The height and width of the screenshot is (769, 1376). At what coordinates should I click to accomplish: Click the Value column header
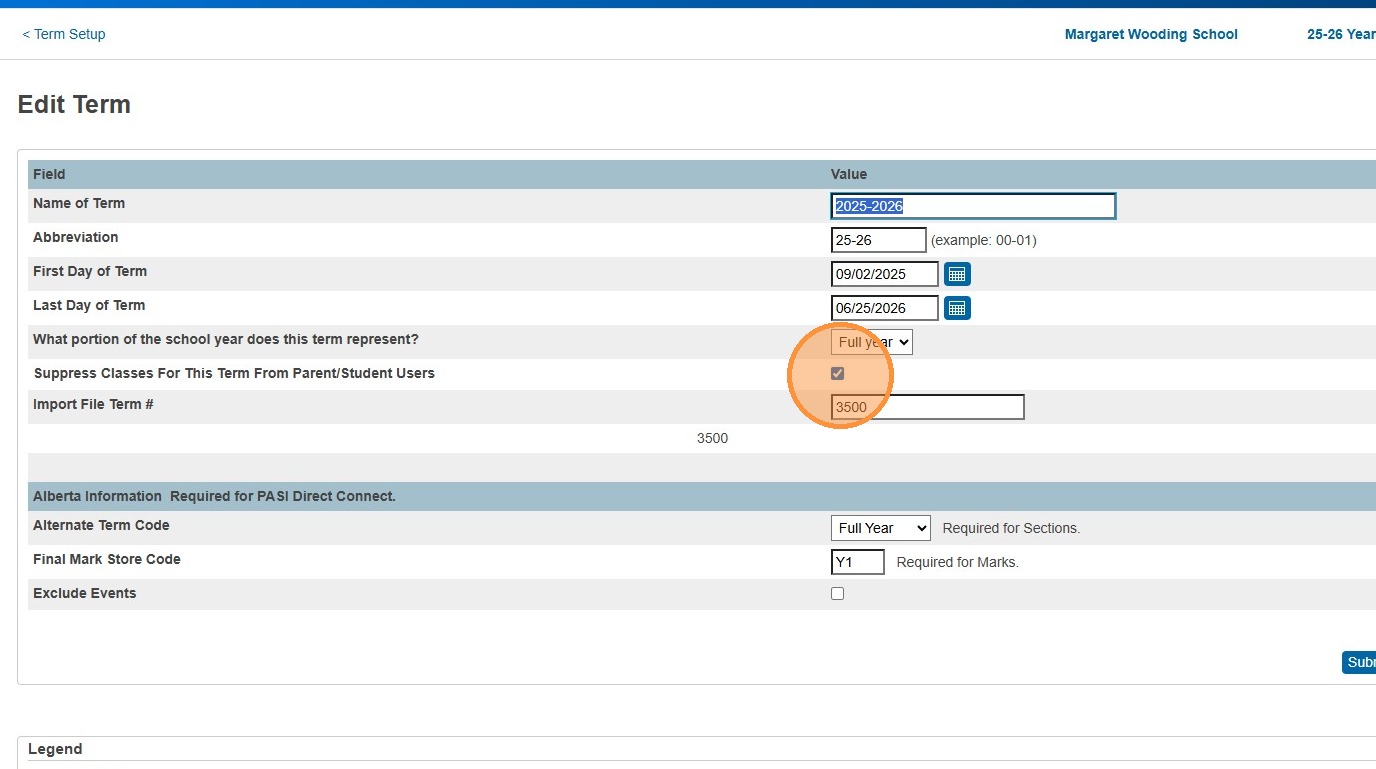849,174
